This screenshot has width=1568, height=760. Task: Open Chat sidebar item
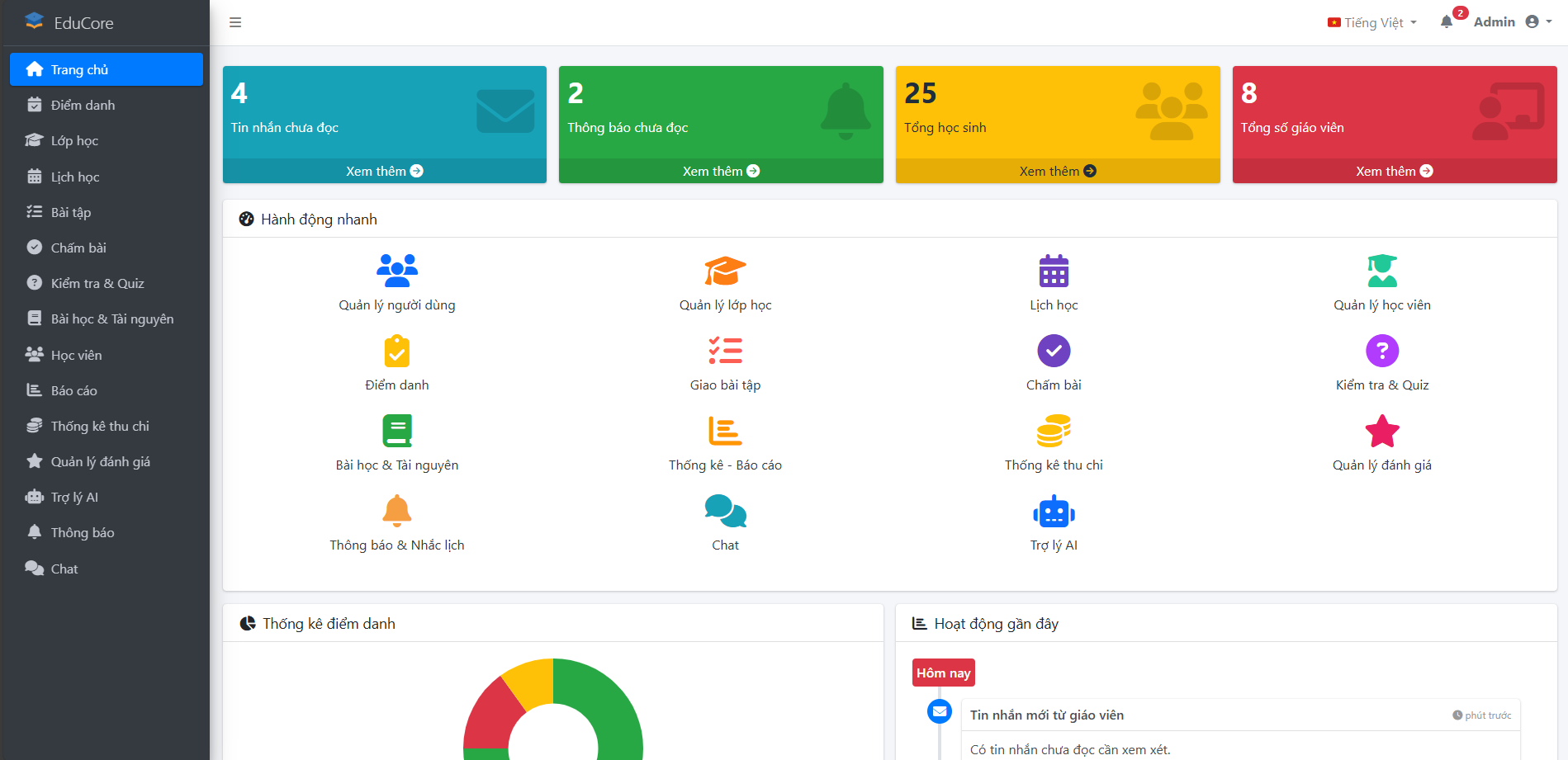pos(107,569)
